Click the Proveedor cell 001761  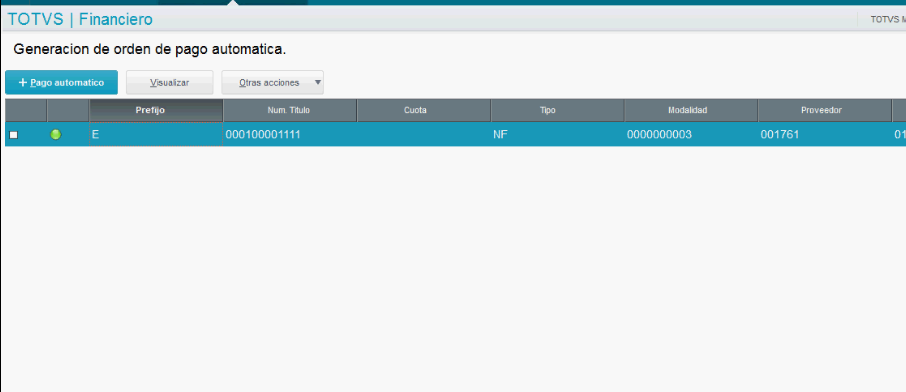point(825,135)
